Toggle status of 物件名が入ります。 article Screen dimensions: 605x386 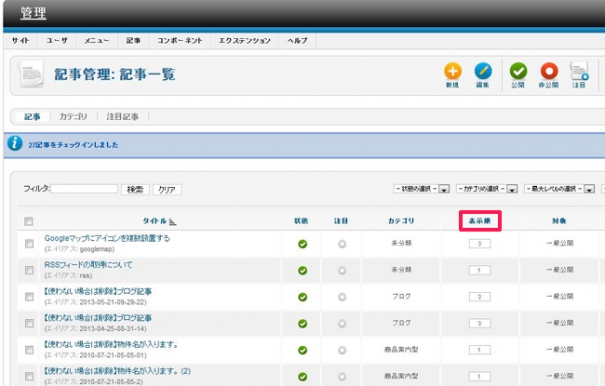[302, 350]
